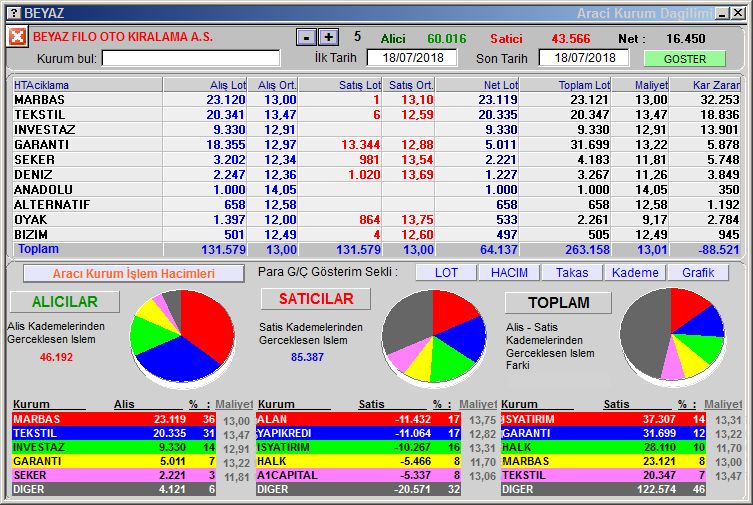Click YAPIKREDI row in sellers list
753x505 pixels.
pos(358,433)
